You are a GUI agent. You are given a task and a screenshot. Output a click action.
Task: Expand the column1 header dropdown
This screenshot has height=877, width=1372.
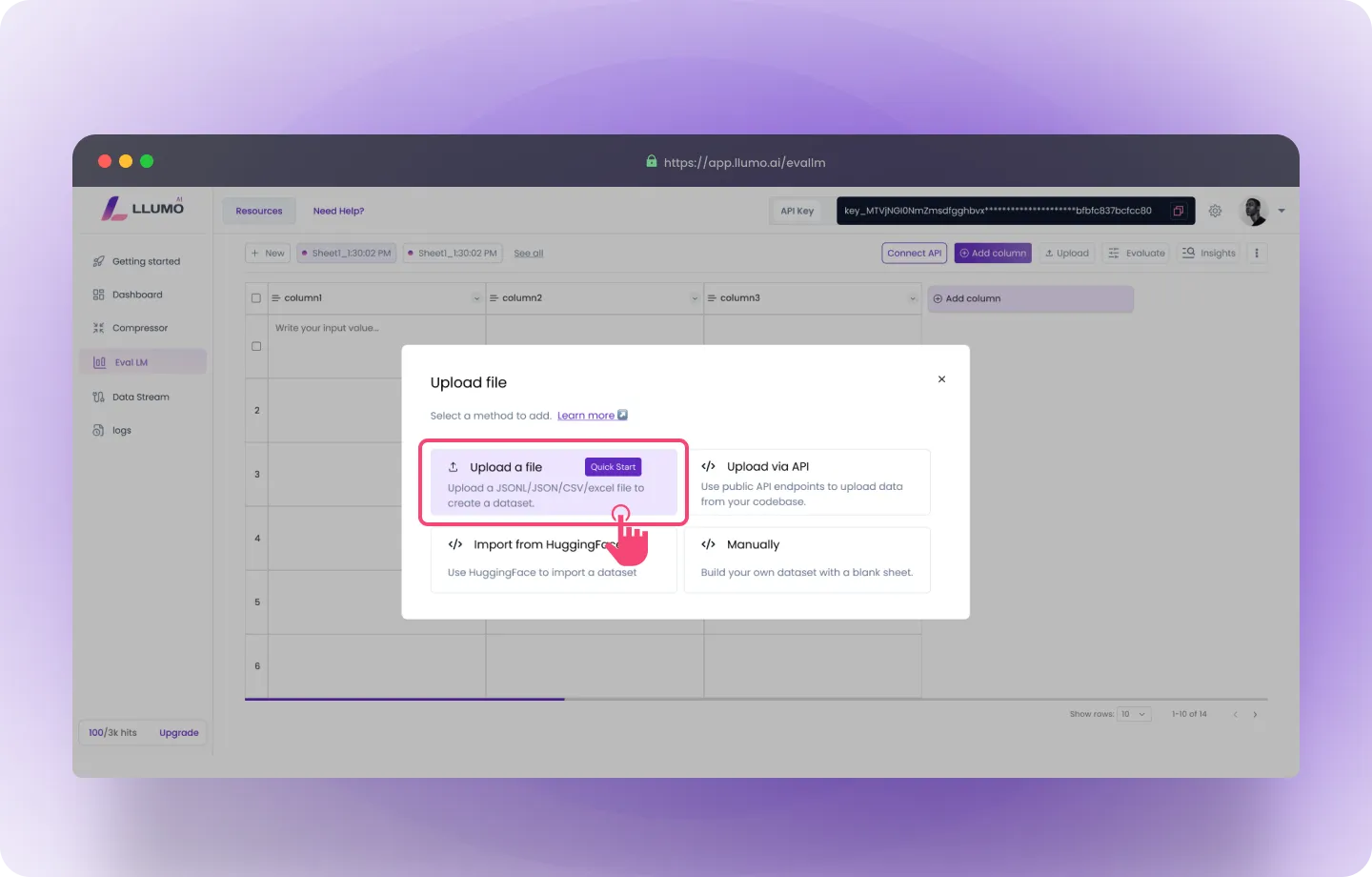point(476,298)
